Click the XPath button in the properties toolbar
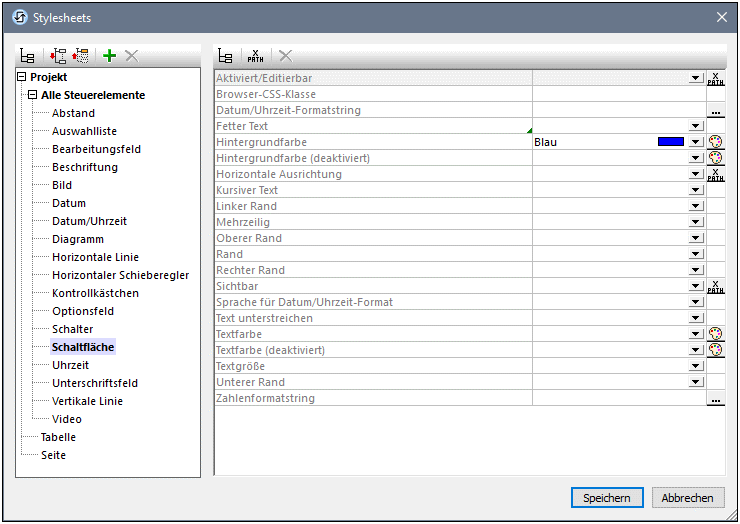 [256, 57]
